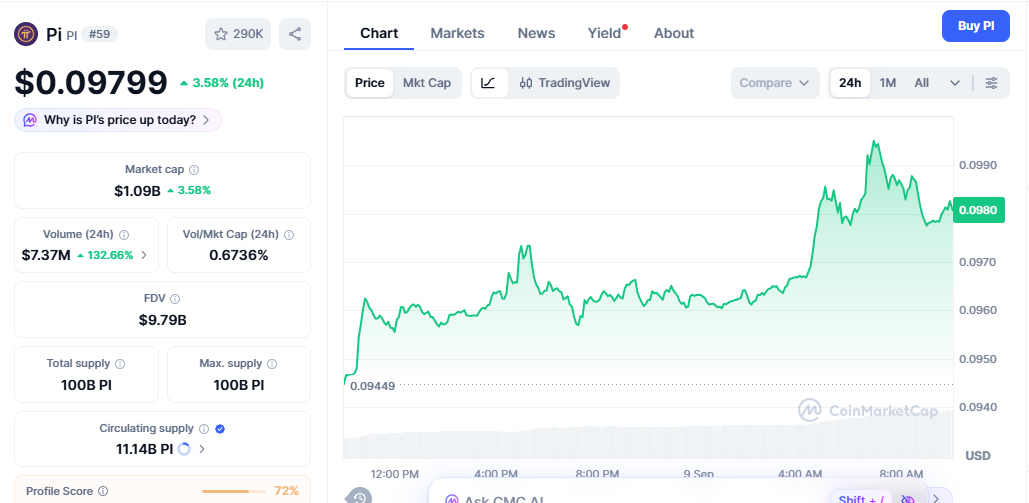Click the Profile Score progress bar
Screen dimensions: 1029x503
tap(234, 491)
